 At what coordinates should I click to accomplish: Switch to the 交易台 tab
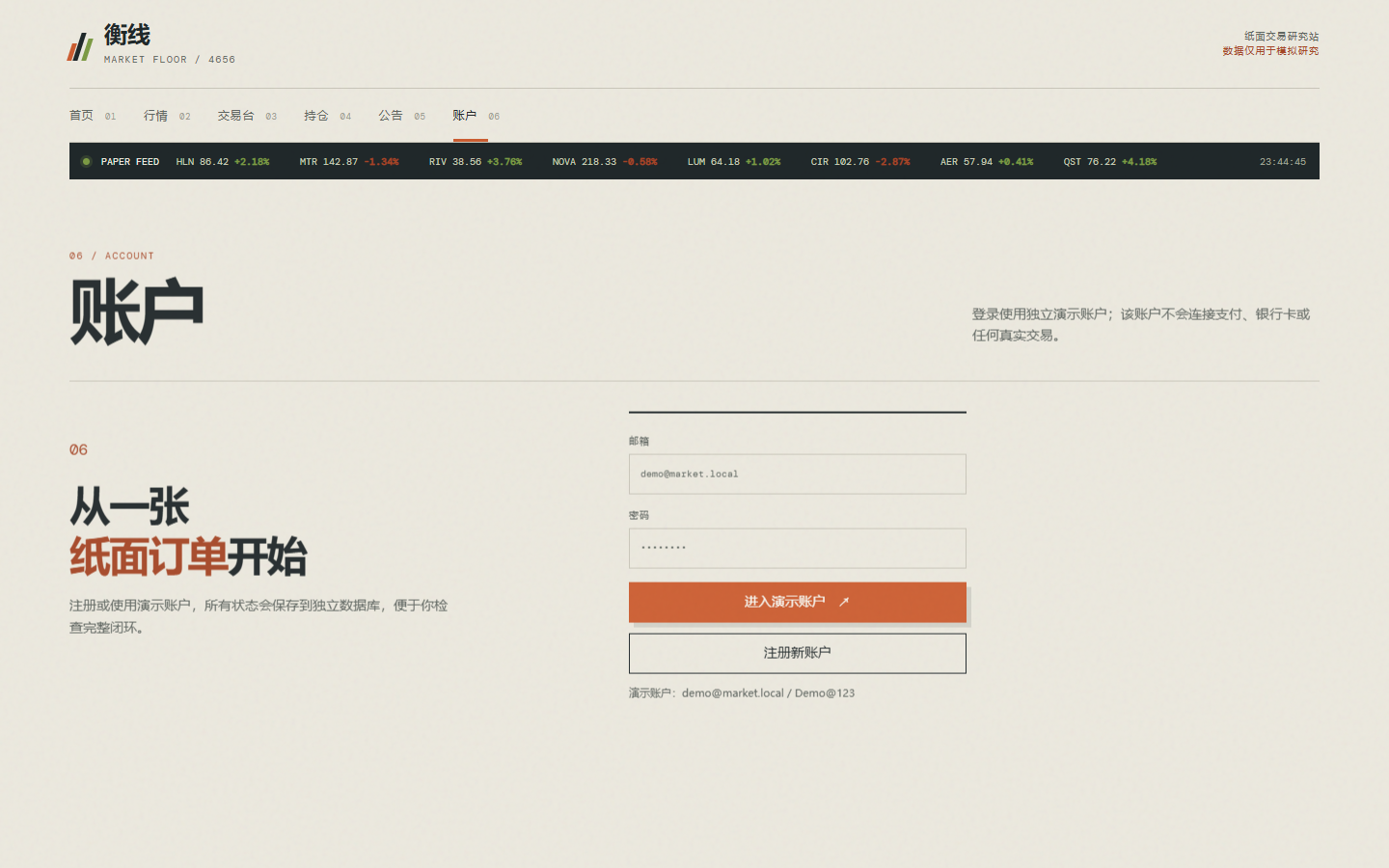click(247, 116)
